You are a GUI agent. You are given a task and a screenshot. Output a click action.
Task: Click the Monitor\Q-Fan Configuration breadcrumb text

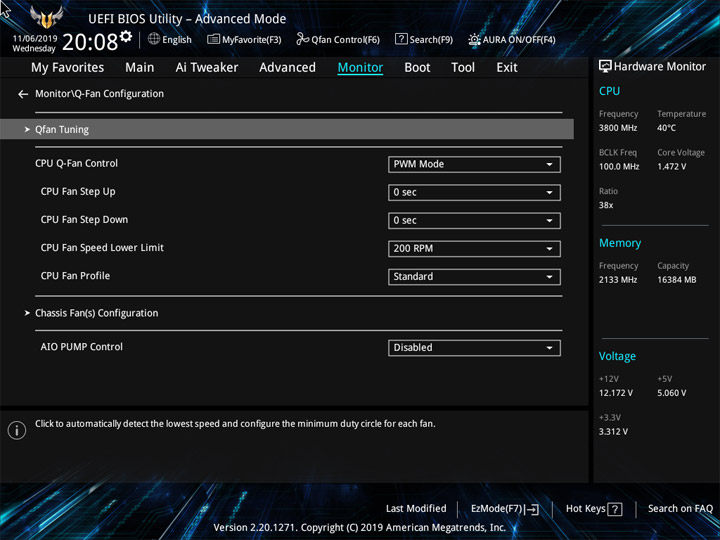pyautogui.click(x=99, y=94)
